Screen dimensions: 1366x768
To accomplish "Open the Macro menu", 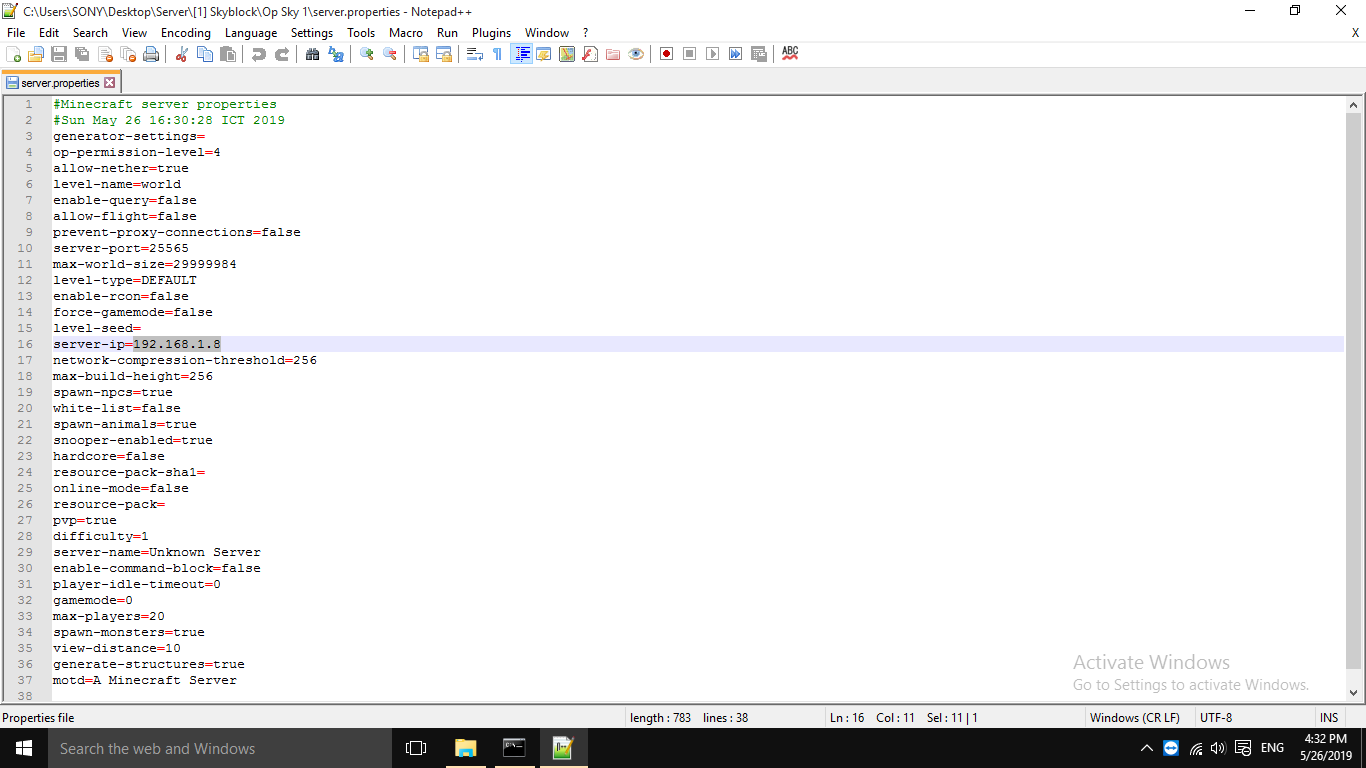I will click(x=406, y=32).
